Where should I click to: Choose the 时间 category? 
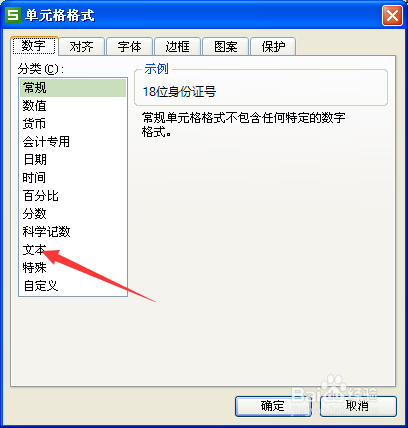73,178
